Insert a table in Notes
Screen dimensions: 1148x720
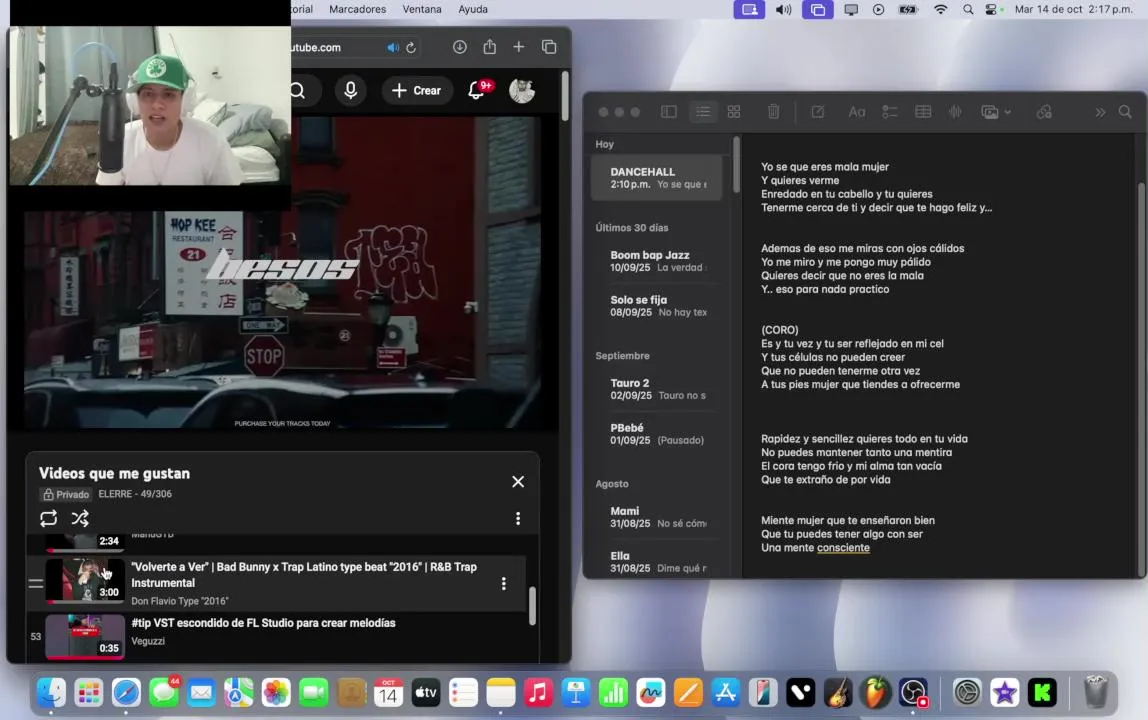pos(923,112)
